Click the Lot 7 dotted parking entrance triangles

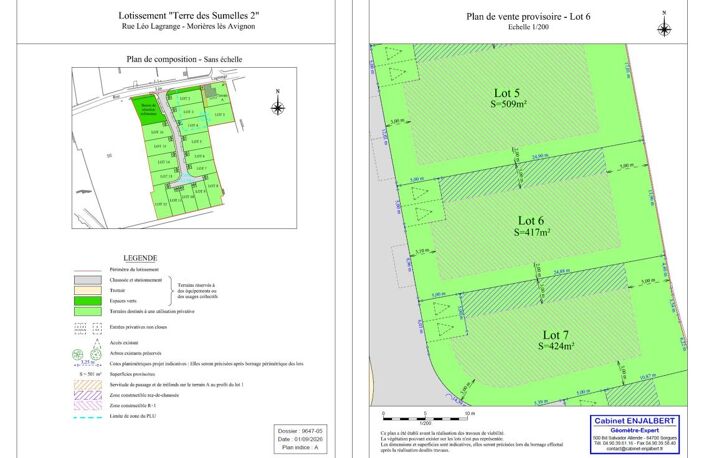pyautogui.click(x=443, y=319)
